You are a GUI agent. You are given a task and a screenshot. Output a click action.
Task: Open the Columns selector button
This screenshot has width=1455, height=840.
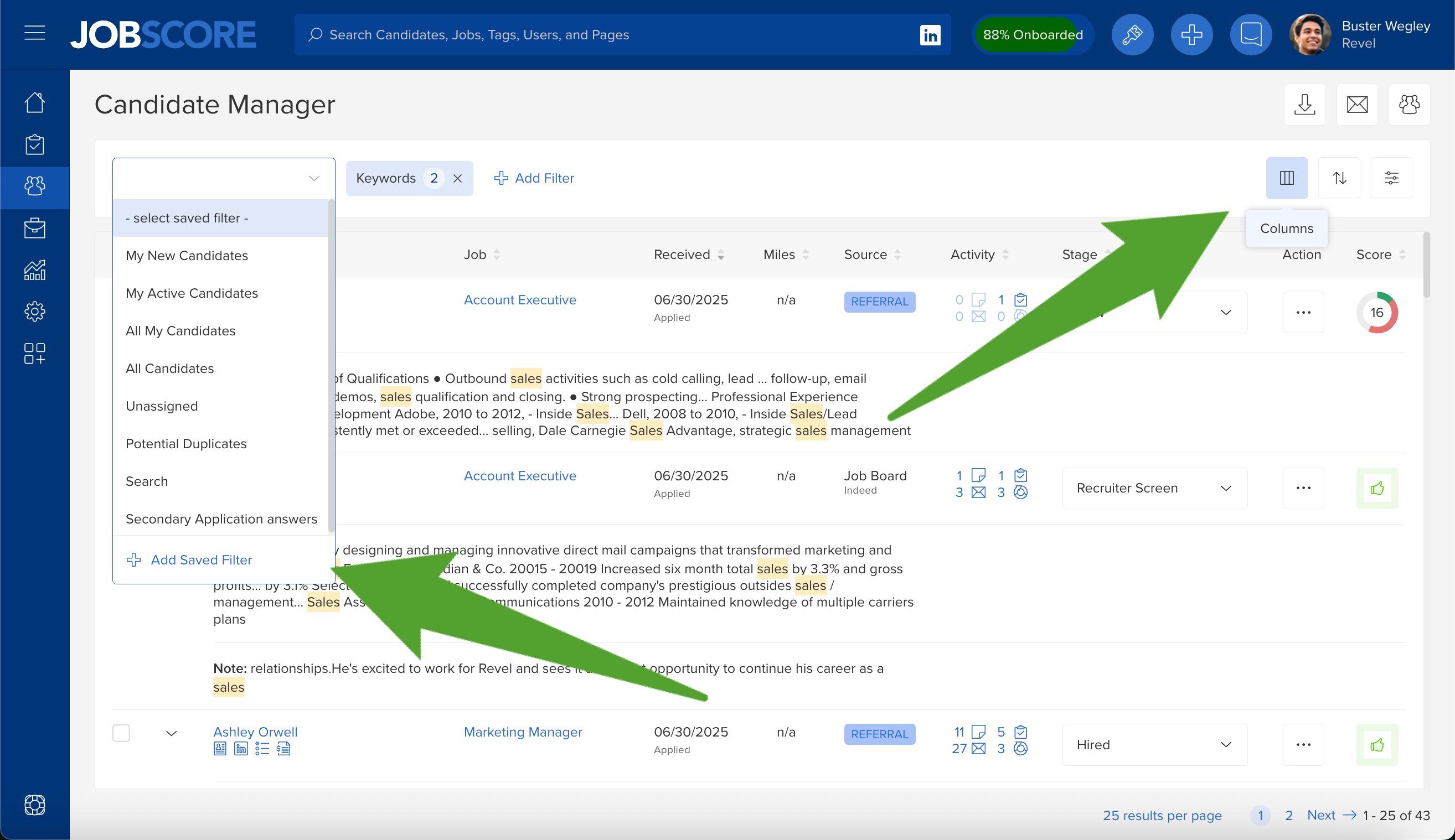tap(1287, 178)
